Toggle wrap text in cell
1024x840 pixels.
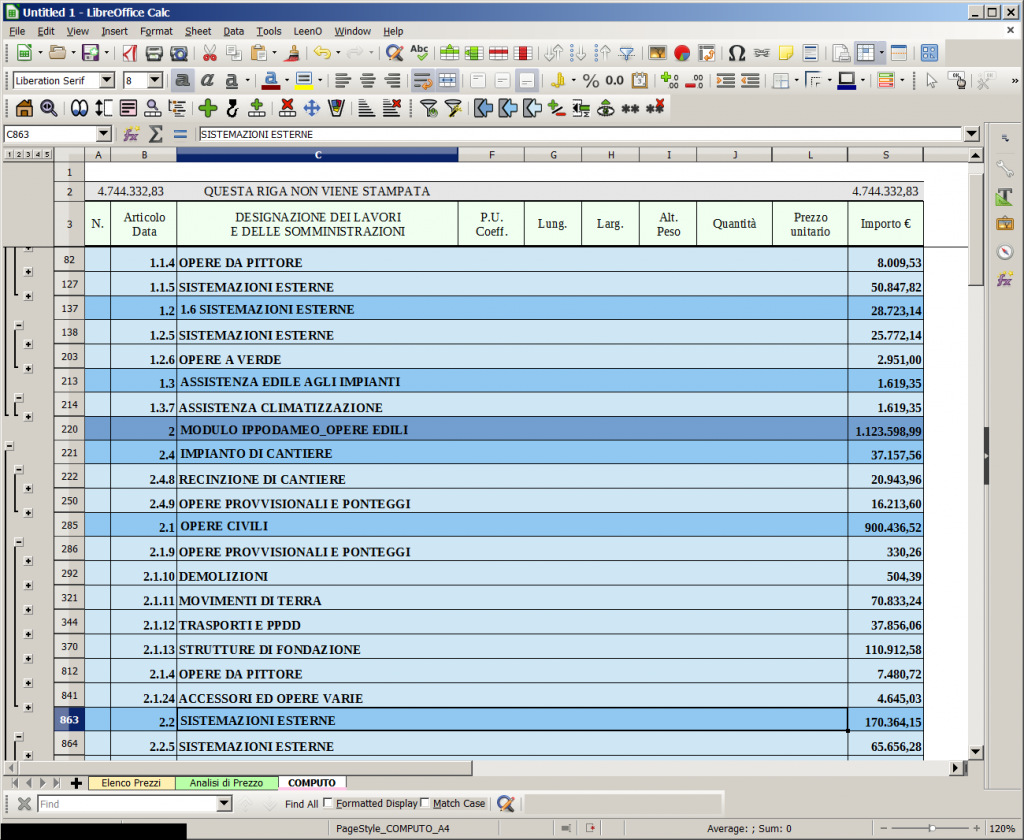coord(423,80)
